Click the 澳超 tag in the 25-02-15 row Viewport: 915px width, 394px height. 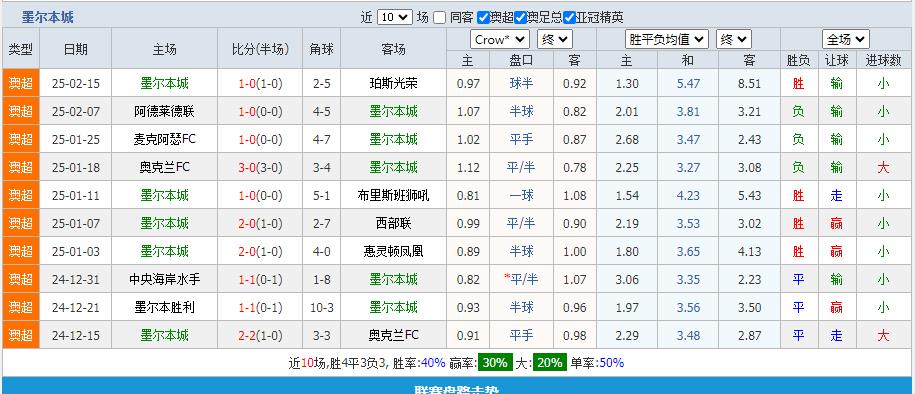(21, 83)
